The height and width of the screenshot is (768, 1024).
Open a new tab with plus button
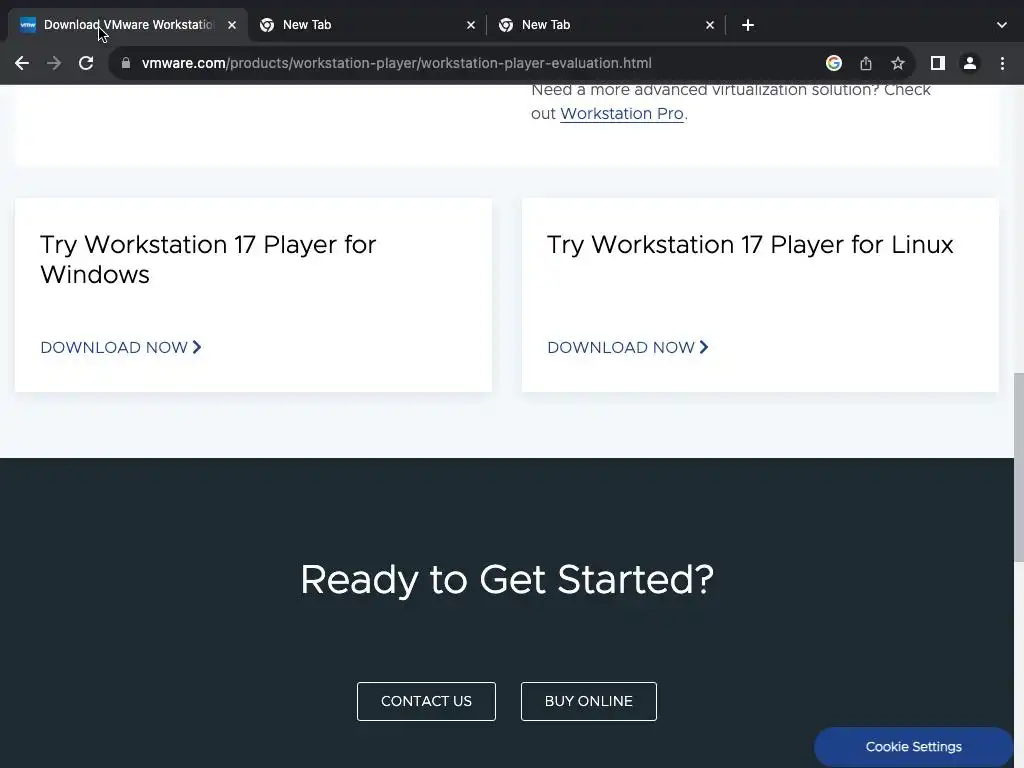[748, 25]
